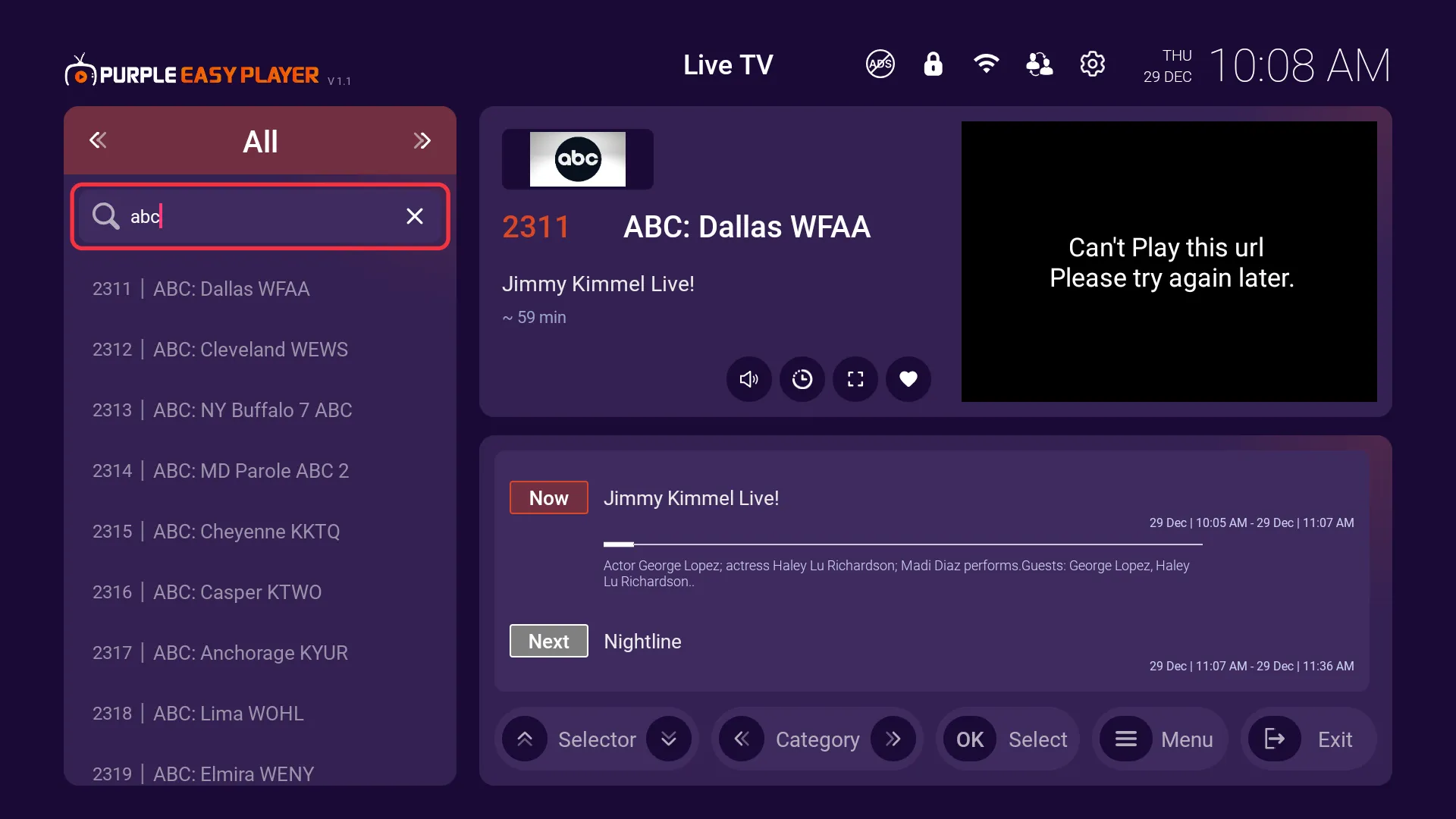The image size is (1456, 819).
Task: Click the Now program badge
Action: (549, 497)
